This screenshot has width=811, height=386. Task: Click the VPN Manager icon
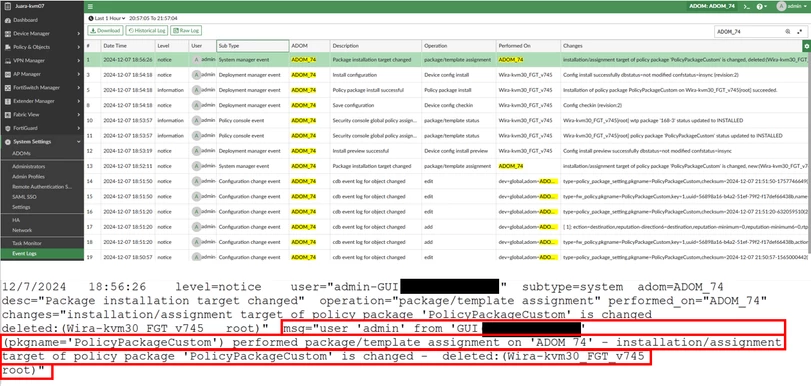(x=7, y=60)
